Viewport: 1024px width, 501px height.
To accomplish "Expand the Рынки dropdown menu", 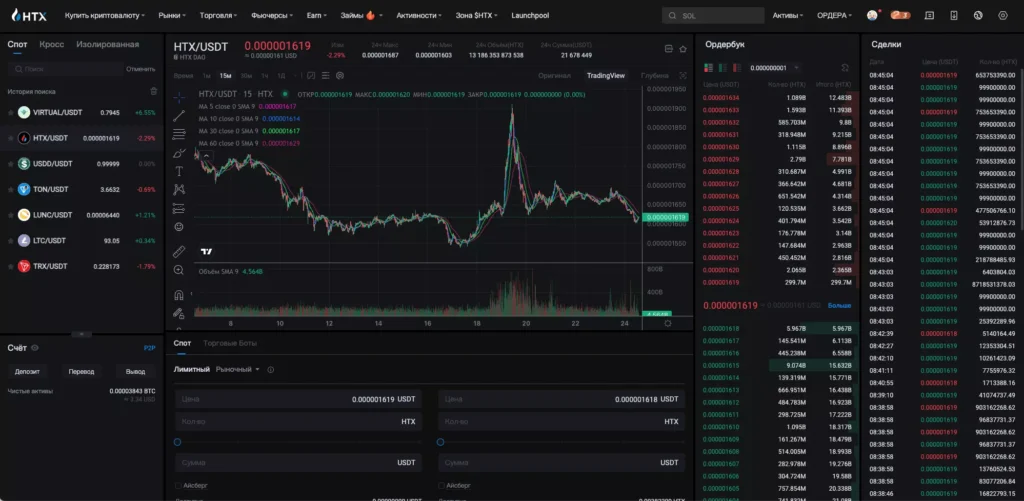I will tap(172, 15).
